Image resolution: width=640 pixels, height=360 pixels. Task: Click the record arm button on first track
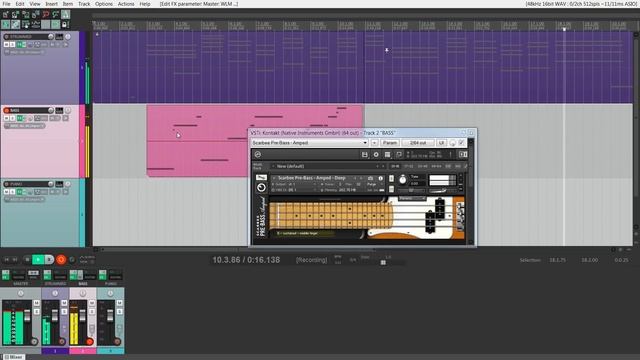tap(6, 37)
